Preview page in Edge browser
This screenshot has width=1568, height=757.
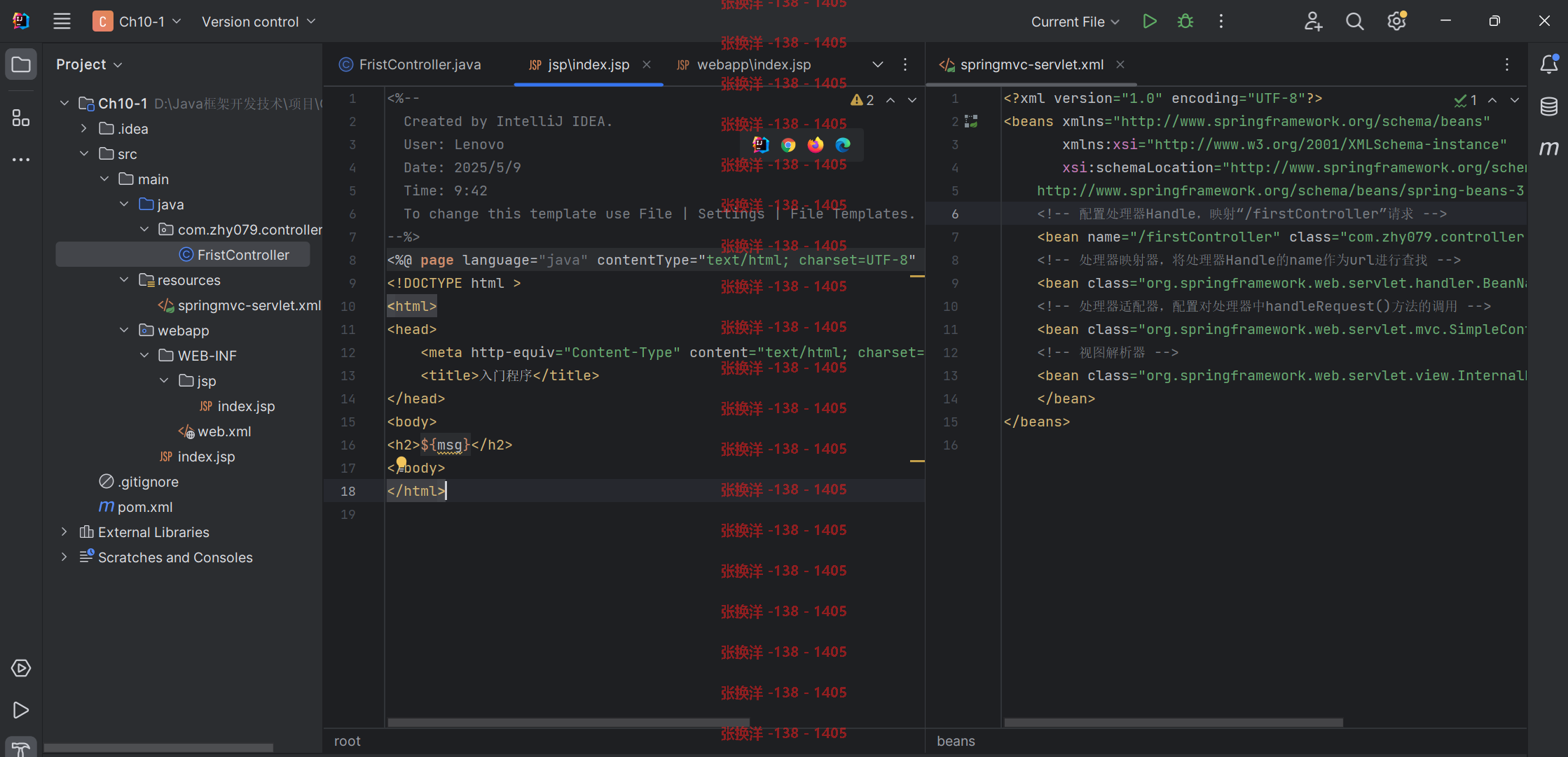tap(843, 145)
